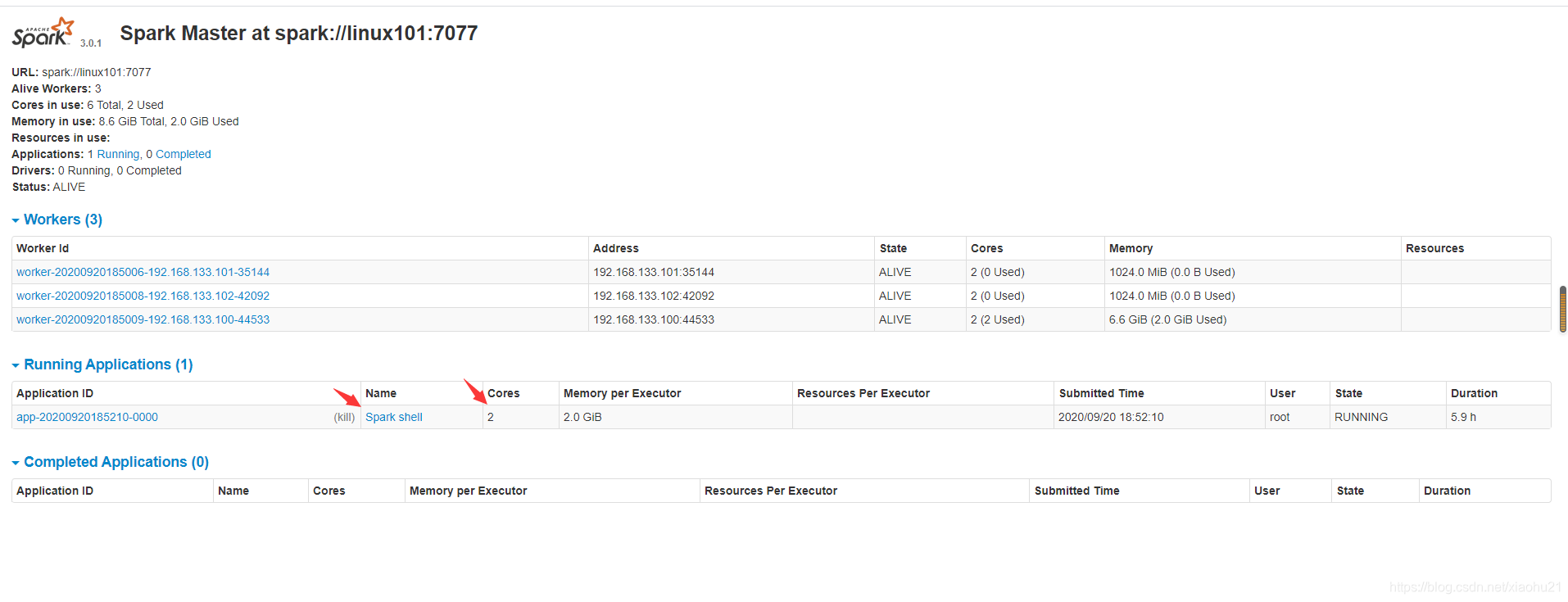Select the 'Status: ALIVE' line
The height and width of the screenshot is (602, 1568).
[48, 187]
